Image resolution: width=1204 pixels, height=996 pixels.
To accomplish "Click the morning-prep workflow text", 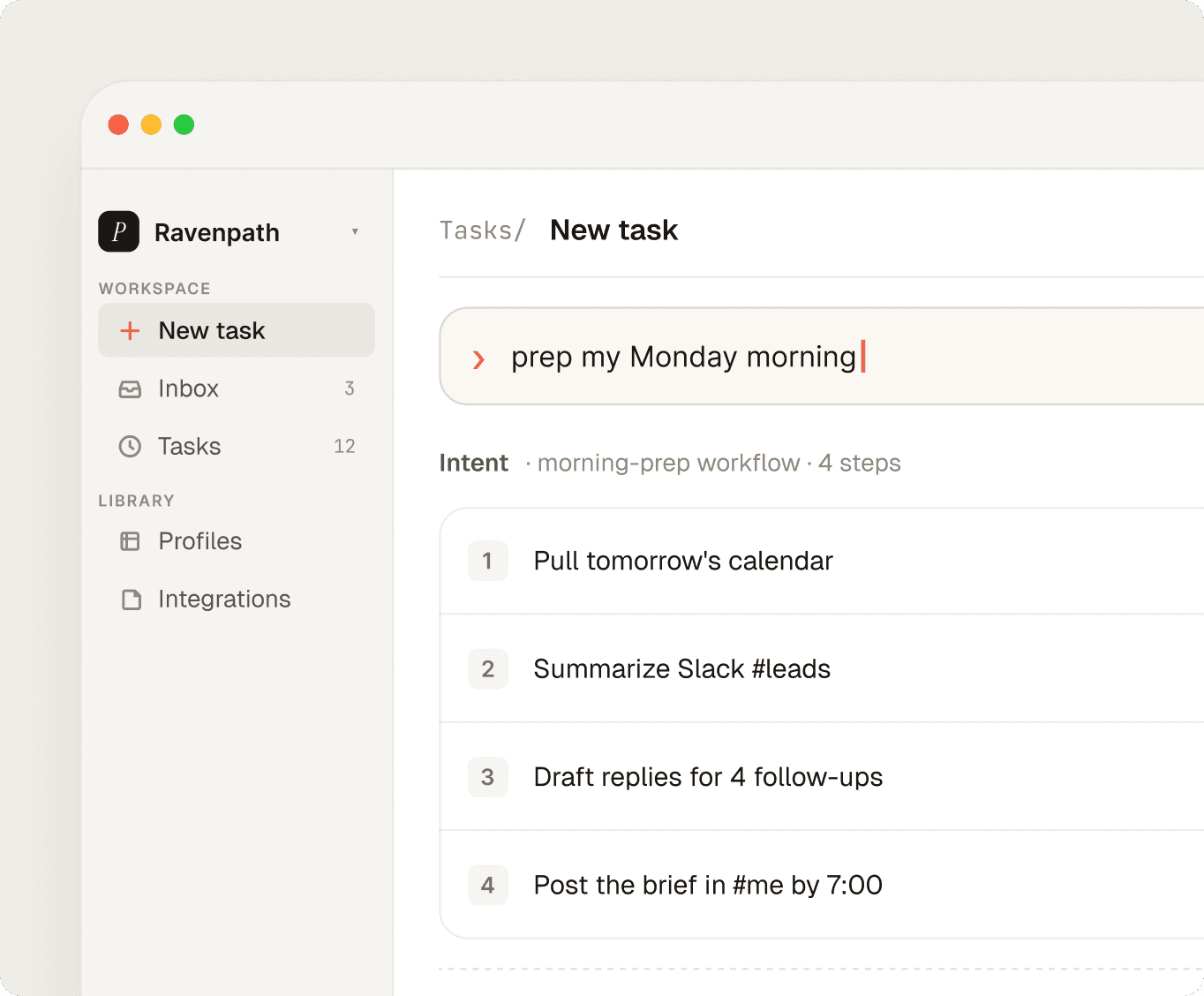I will tap(668, 463).
